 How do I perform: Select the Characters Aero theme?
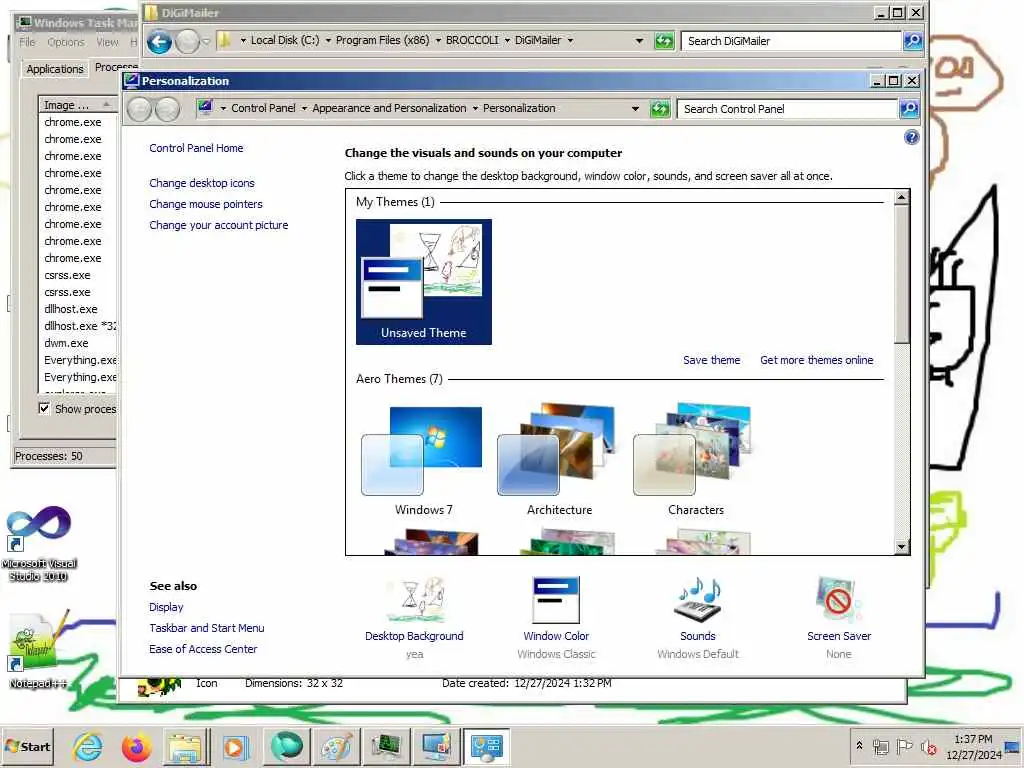(x=696, y=461)
